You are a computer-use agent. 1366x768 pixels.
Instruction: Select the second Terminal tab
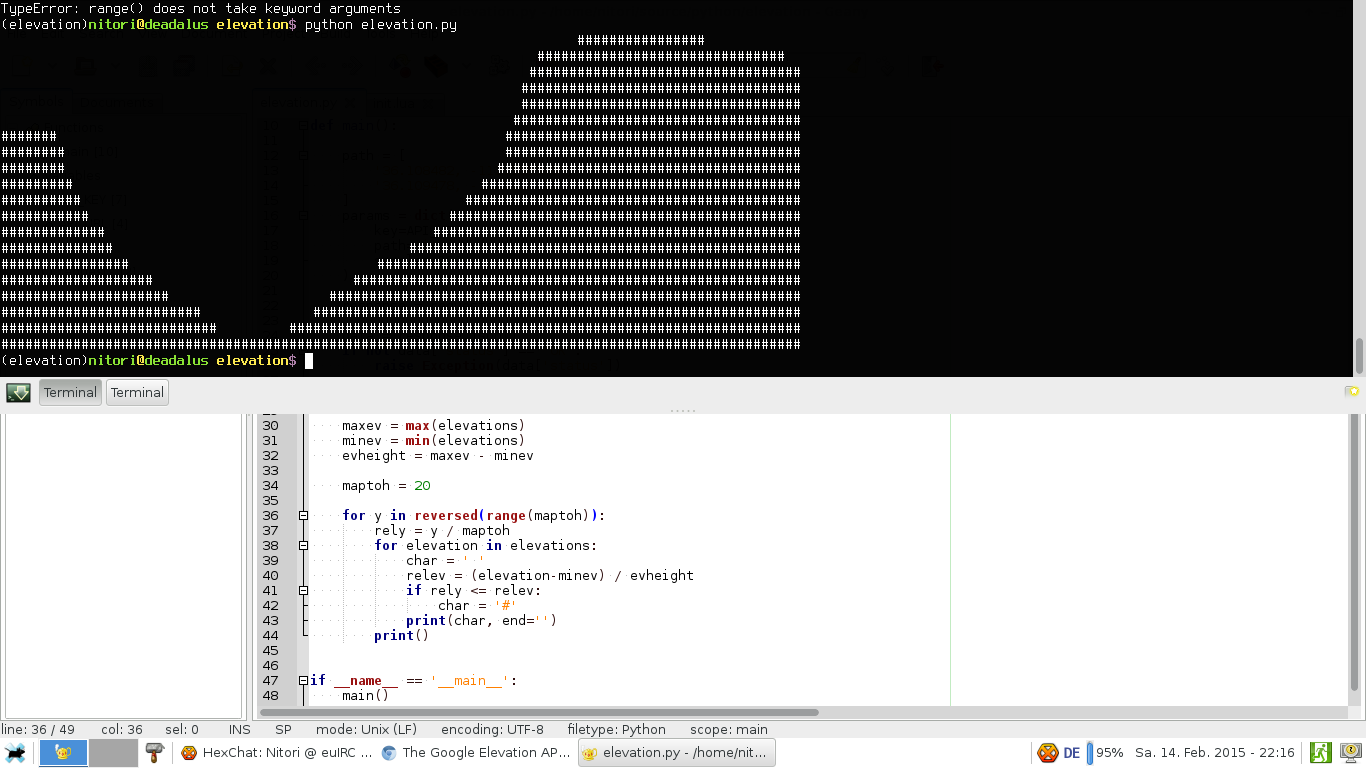137,392
